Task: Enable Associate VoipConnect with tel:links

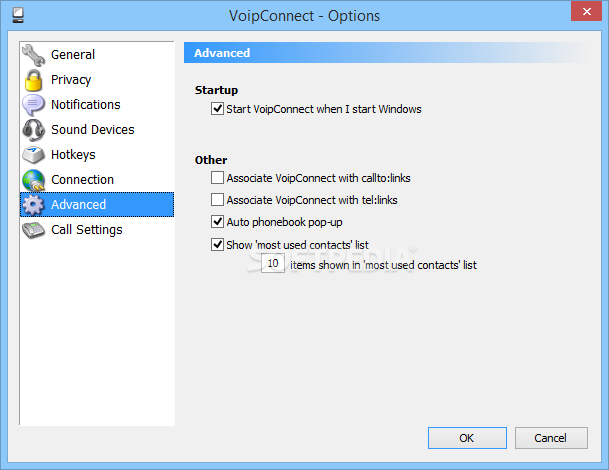Action: tap(218, 200)
